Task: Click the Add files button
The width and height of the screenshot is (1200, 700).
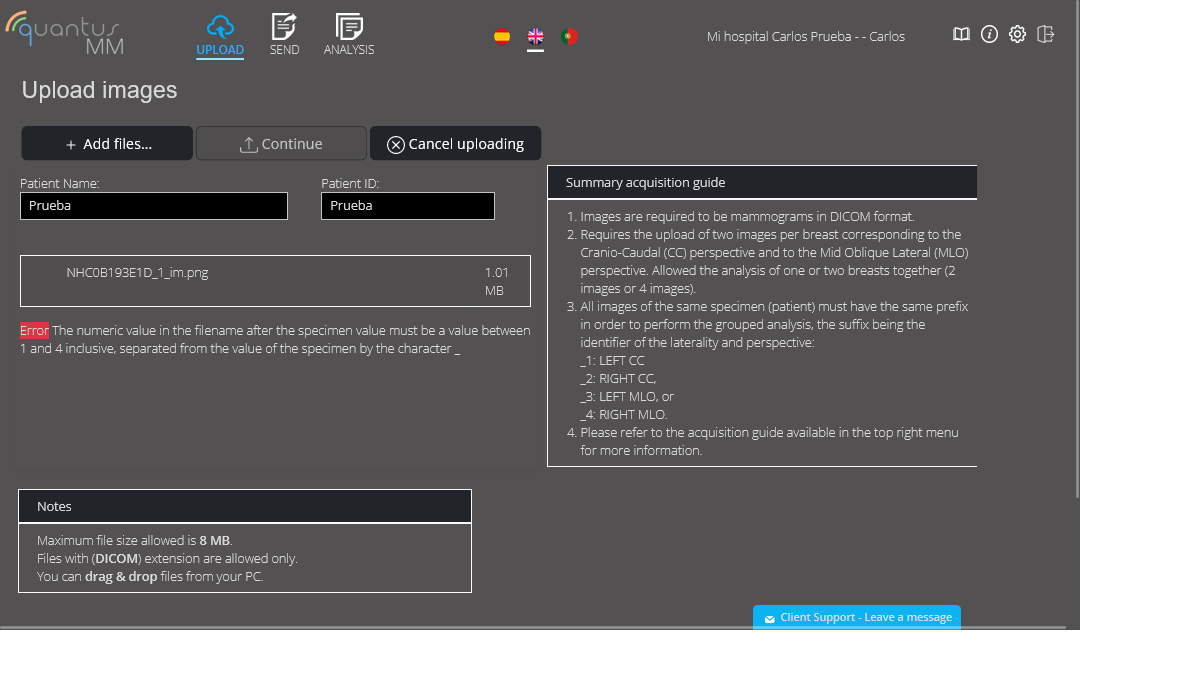Action: (x=107, y=143)
